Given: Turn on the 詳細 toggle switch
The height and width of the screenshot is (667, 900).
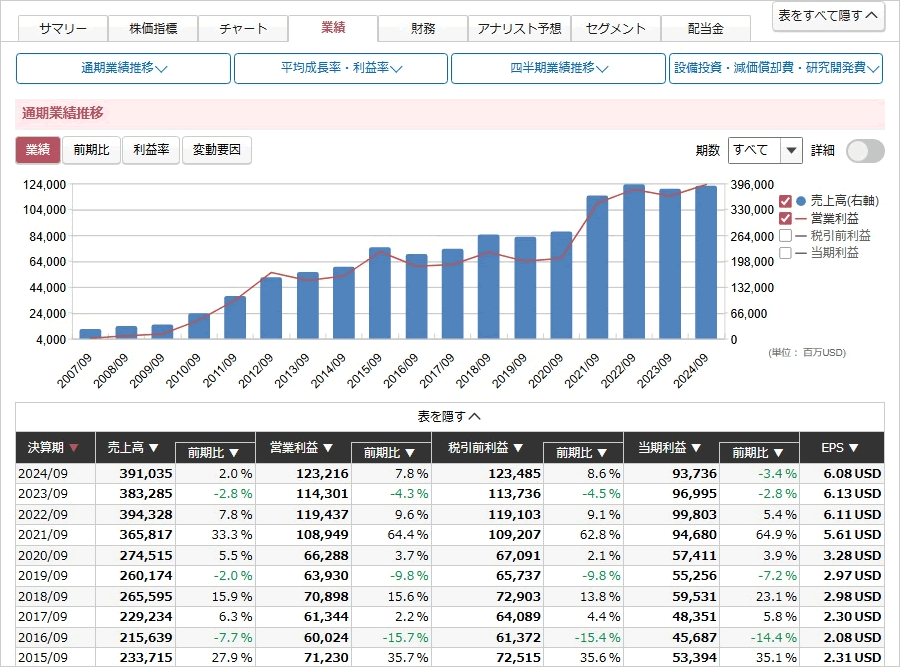Looking at the screenshot, I should coord(864,150).
